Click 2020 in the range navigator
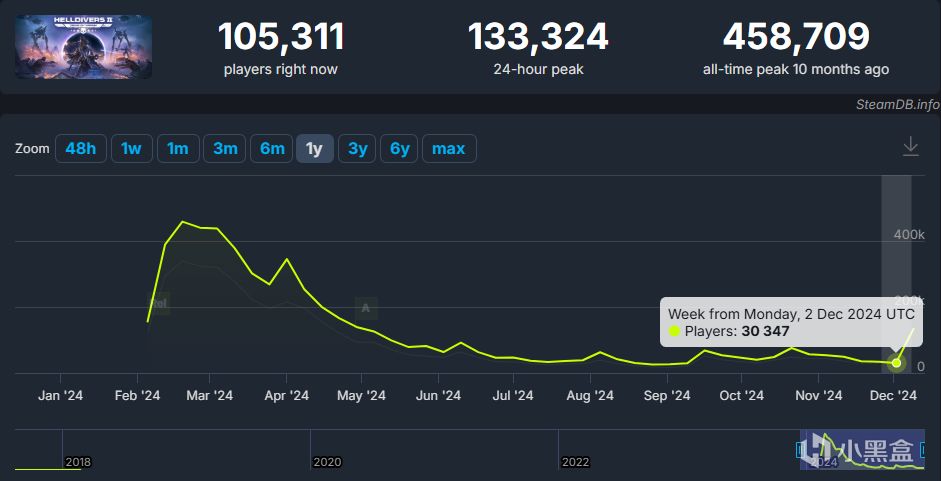The width and height of the screenshot is (941, 481). [x=327, y=462]
